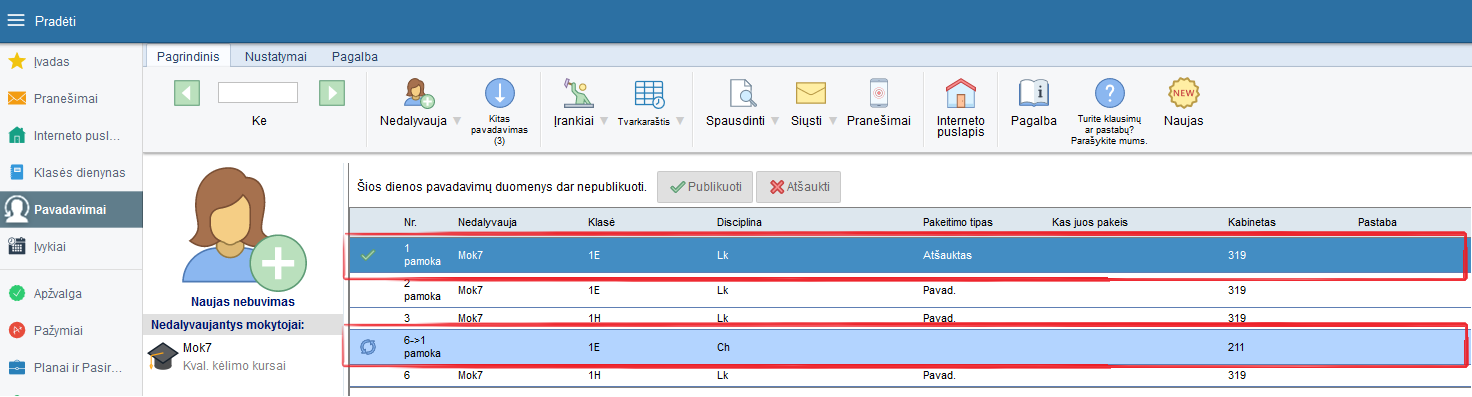The height and width of the screenshot is (397, 1472).
Task: Open Pranešimai in the sidebar
Action: click(71, 98)
